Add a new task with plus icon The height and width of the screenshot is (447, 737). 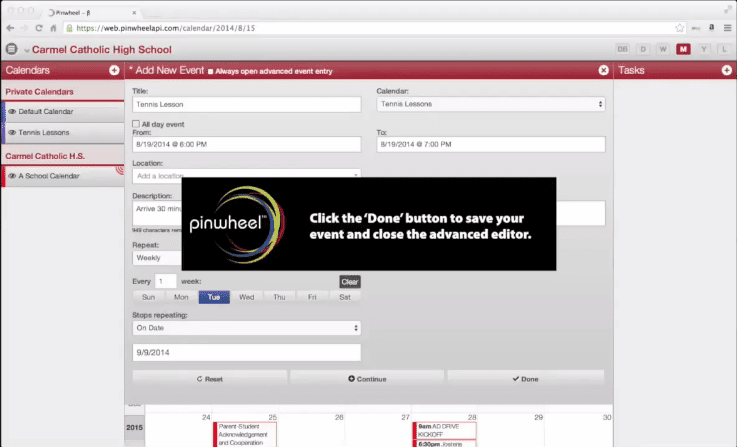(727, 70)
